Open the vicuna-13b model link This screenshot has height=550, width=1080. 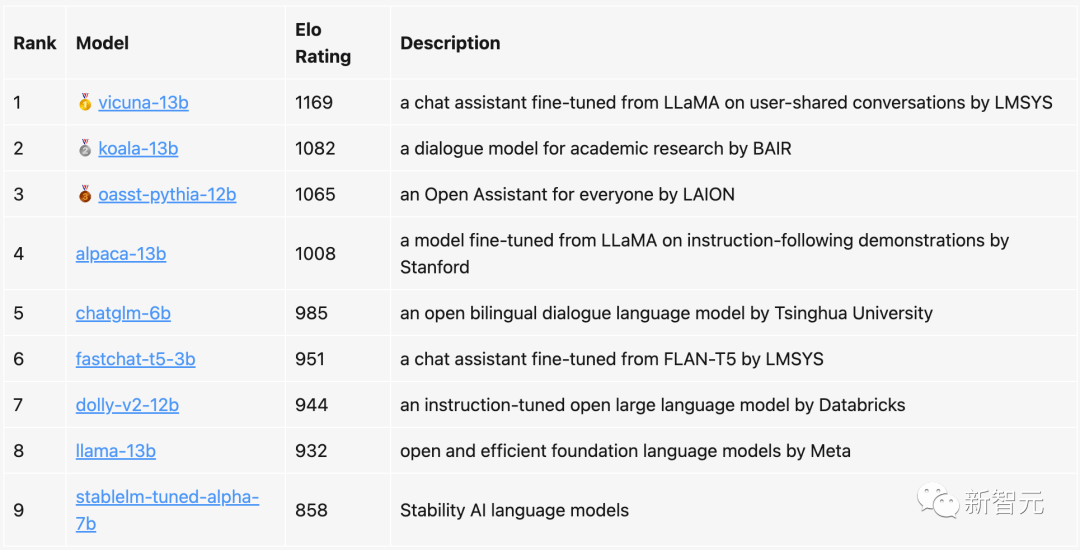pyautogui.click(x=143, y=103)
